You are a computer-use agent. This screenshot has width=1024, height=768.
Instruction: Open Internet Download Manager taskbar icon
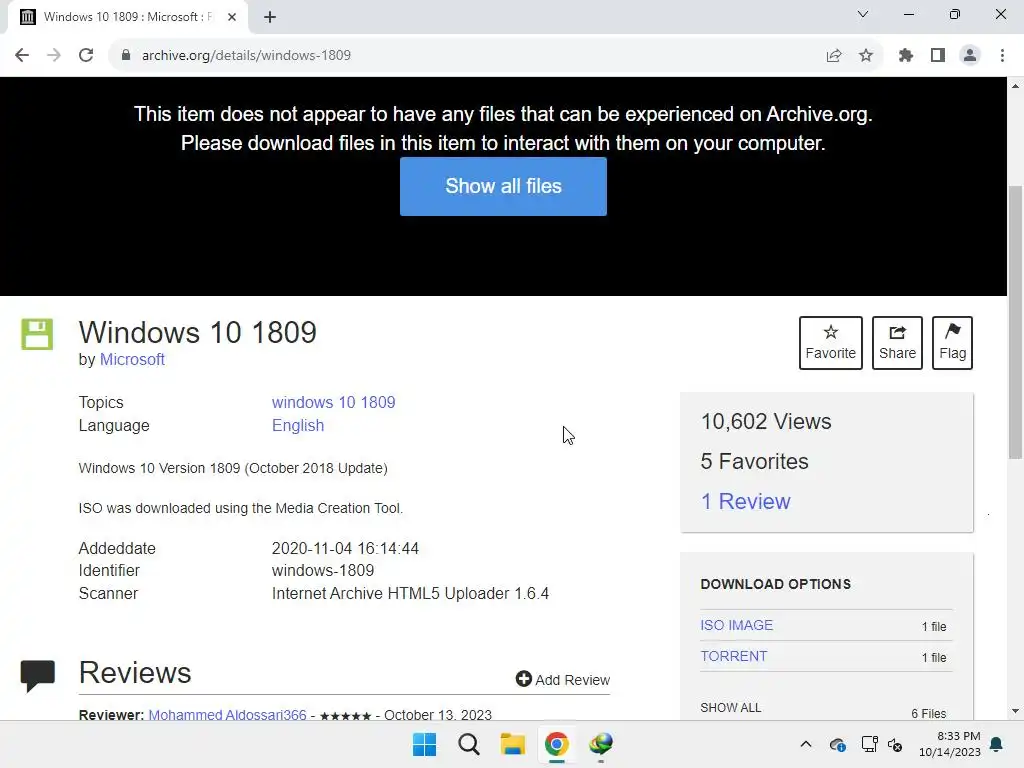[x=601, y=744]
